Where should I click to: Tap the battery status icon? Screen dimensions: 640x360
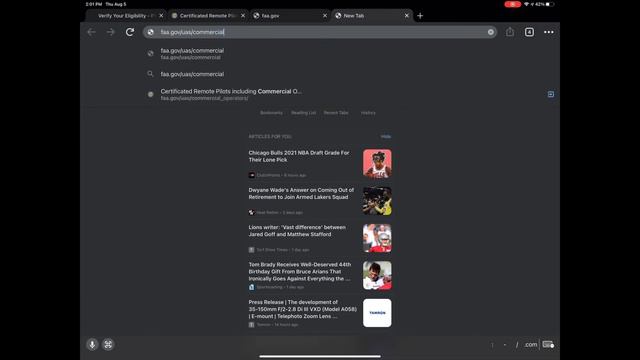(x=550, y=4)
